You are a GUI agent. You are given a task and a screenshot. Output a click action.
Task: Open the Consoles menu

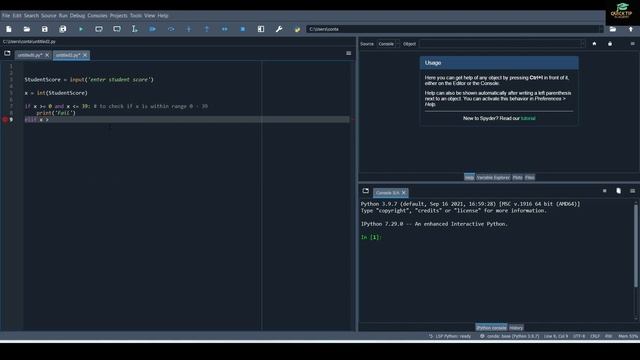pos(97,16)
